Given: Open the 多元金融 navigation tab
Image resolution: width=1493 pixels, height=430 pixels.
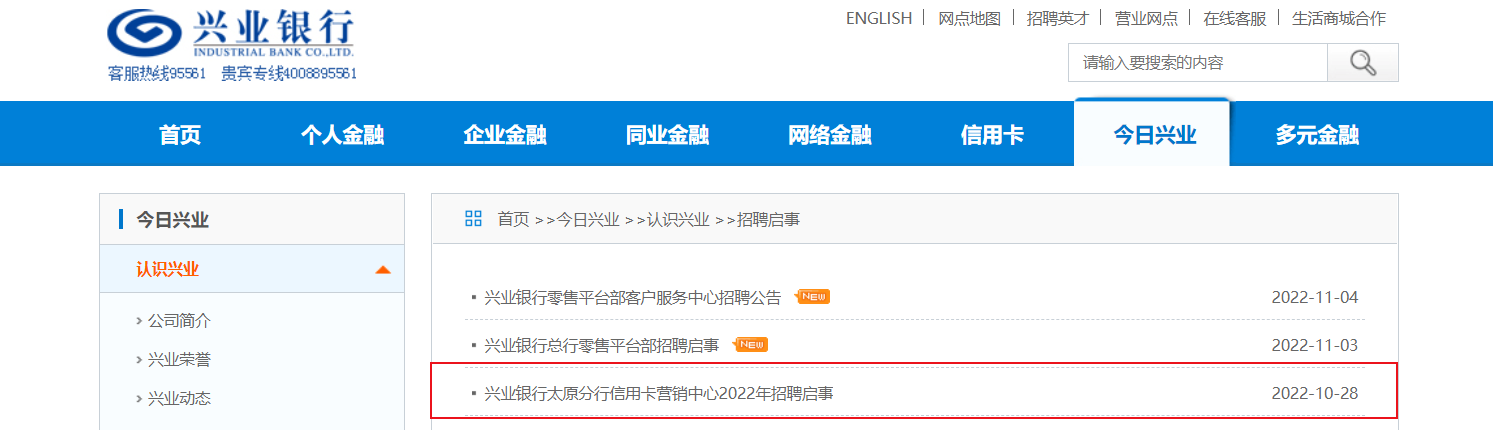Looking at the screenshot, I should tap(1317, 135).
